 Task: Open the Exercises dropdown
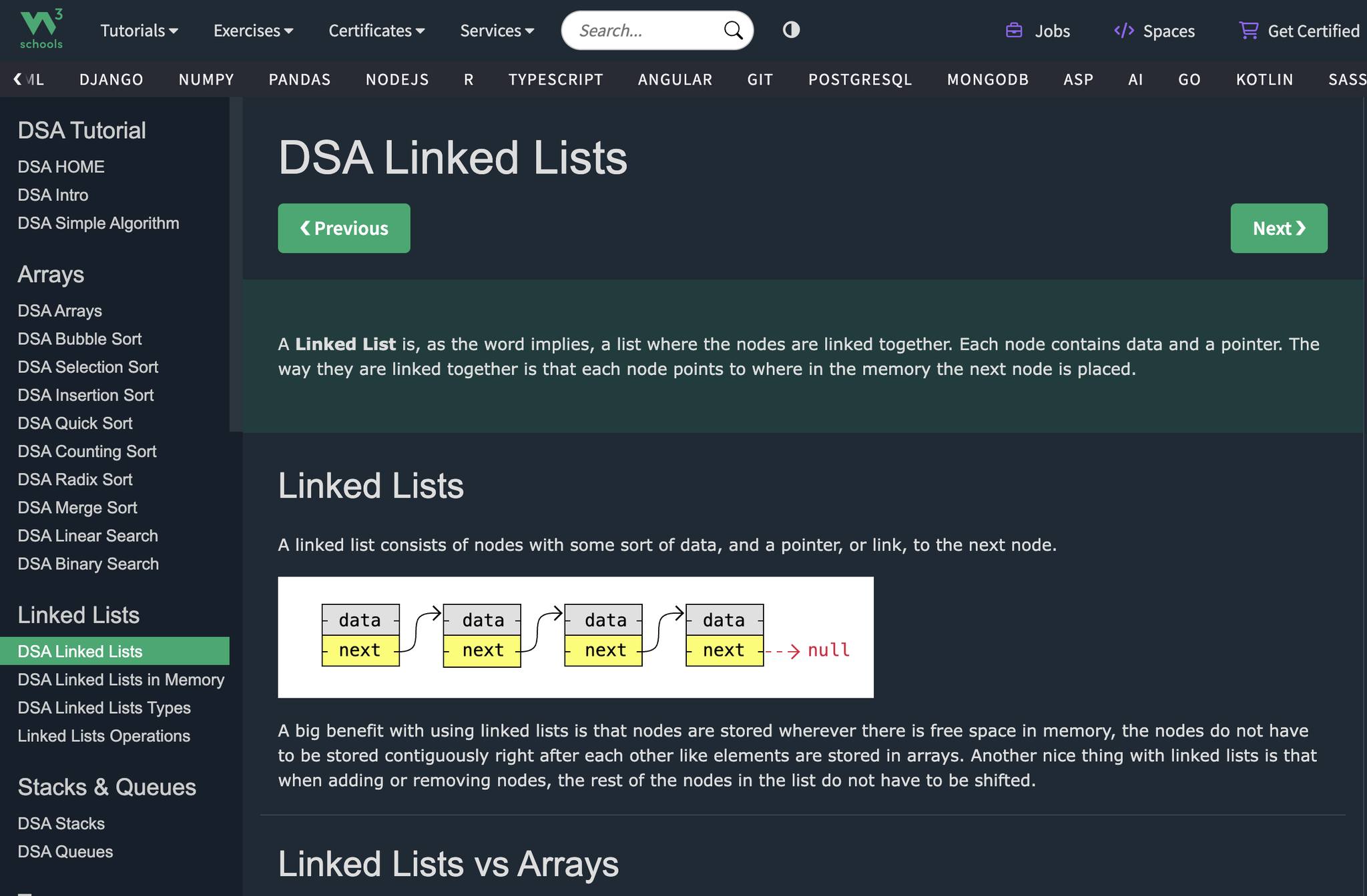click(x=253, y=31)
